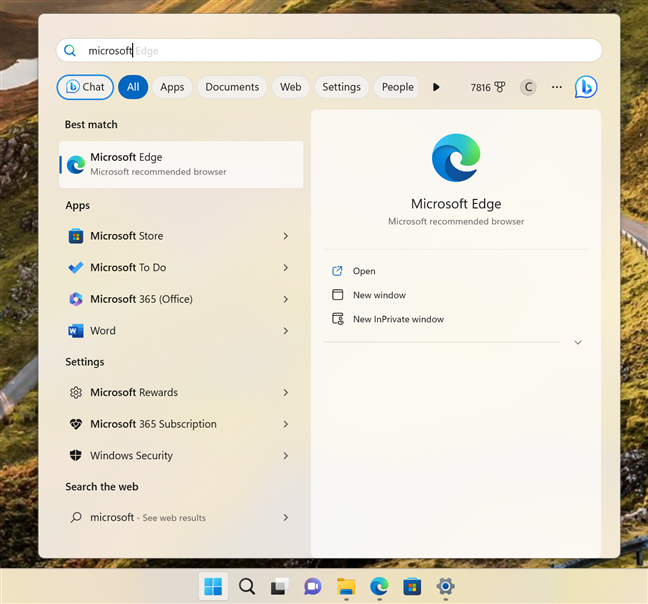648x604 pixels.
Task: Expand Microsoft 365 Subscription chevron
Action: click(x=286, y=424)
